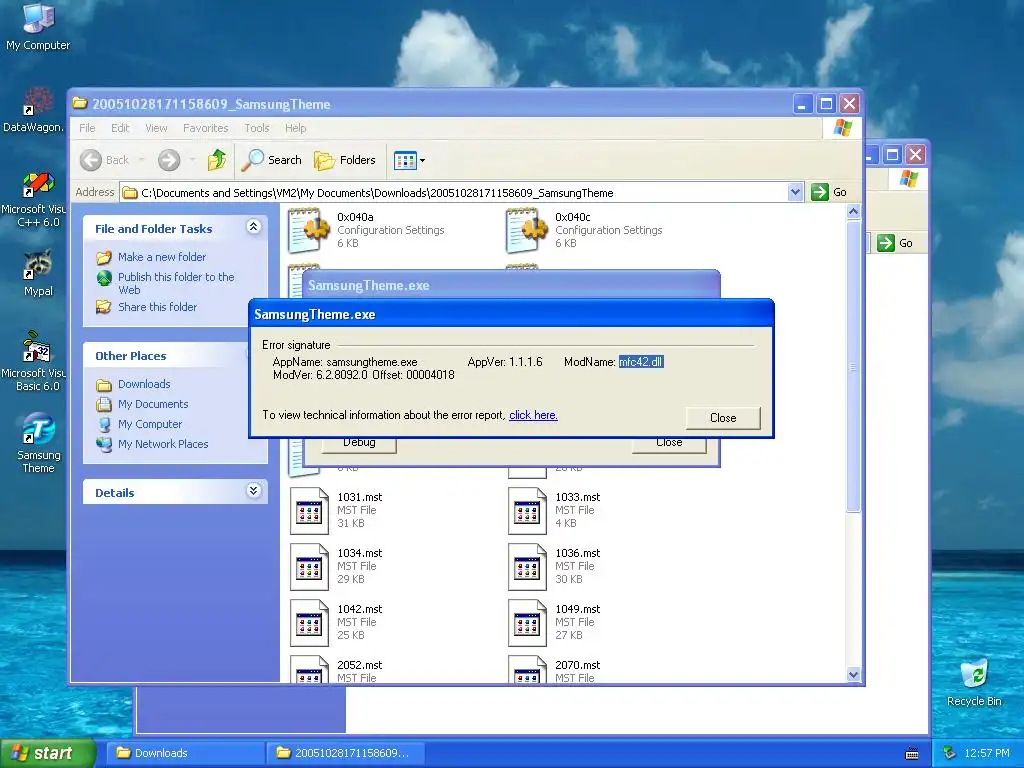The image size is (1024, 768).
Task: Open the Start menu
Action: 47,753
